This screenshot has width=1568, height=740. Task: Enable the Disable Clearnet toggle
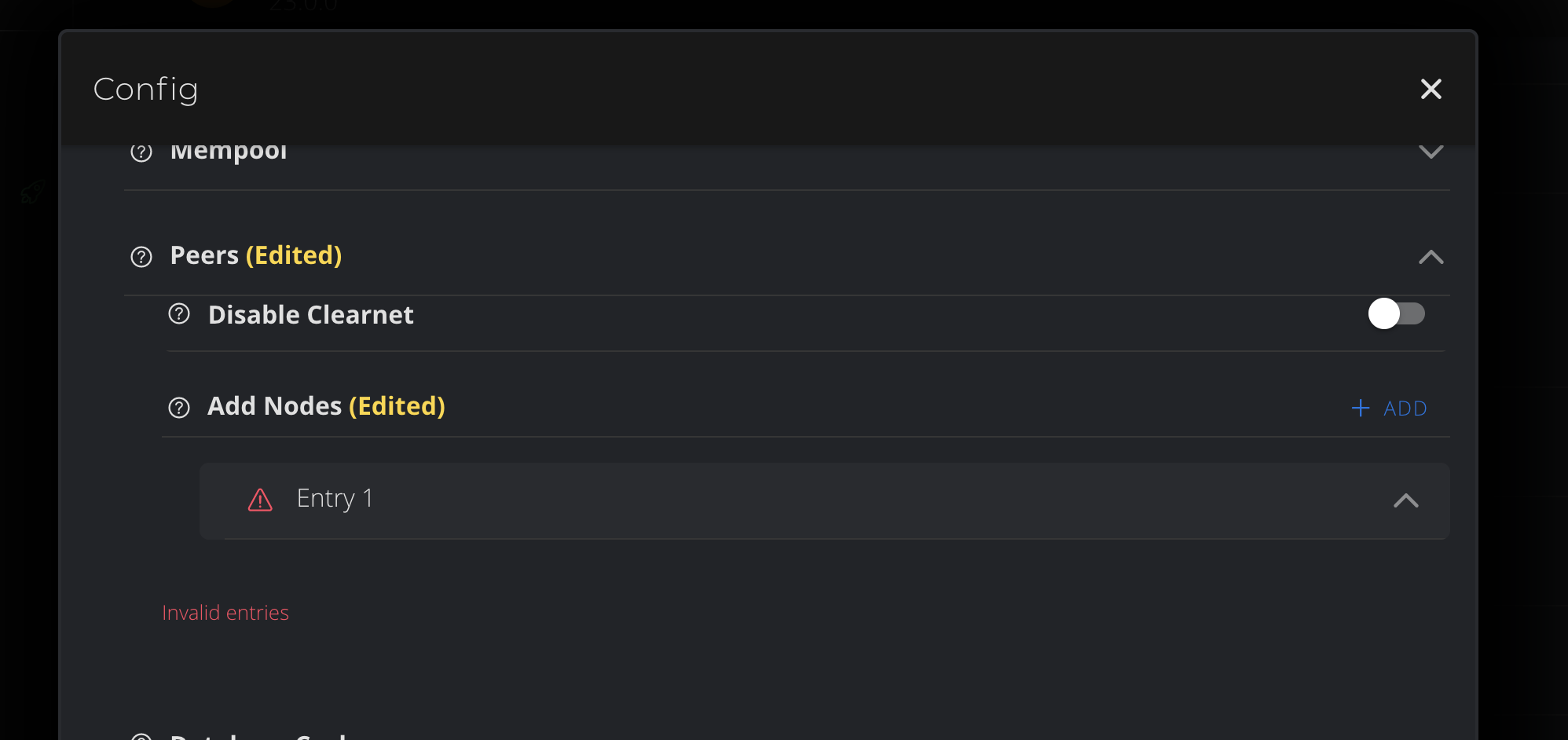tap(1398, 313)
